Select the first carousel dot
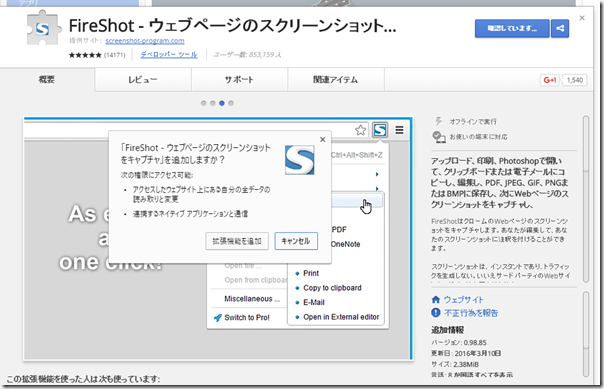Image resolution: width=604 pixels, height=389 pixels. (203, 103)
